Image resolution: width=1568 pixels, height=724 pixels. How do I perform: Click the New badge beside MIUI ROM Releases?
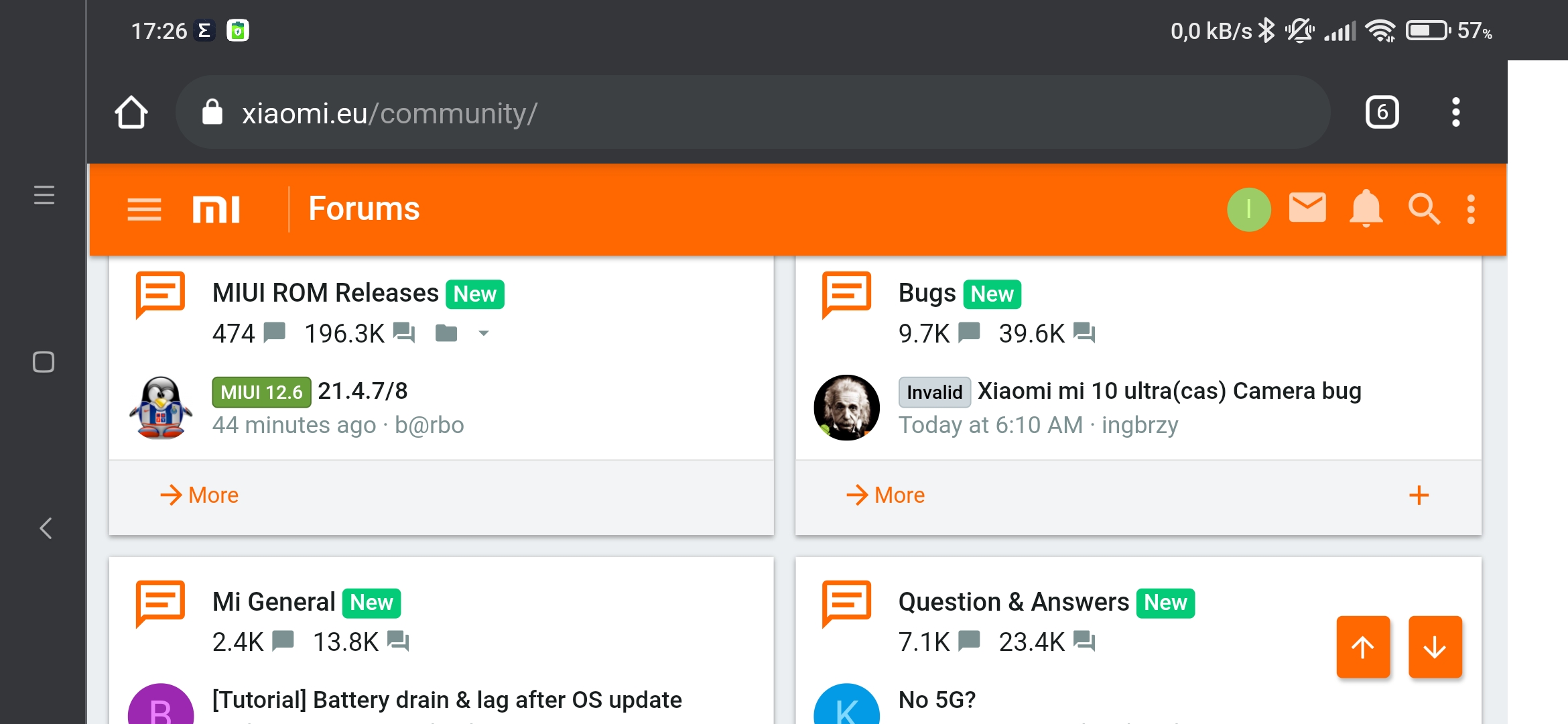475,294
